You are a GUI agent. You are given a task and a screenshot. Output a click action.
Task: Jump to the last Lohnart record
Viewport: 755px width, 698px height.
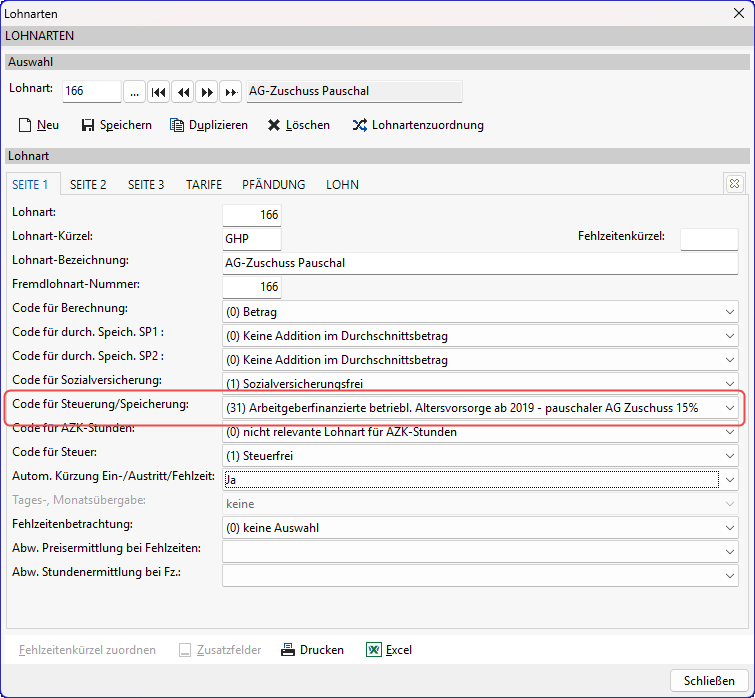pyautogui.click(x=231, y=91)
